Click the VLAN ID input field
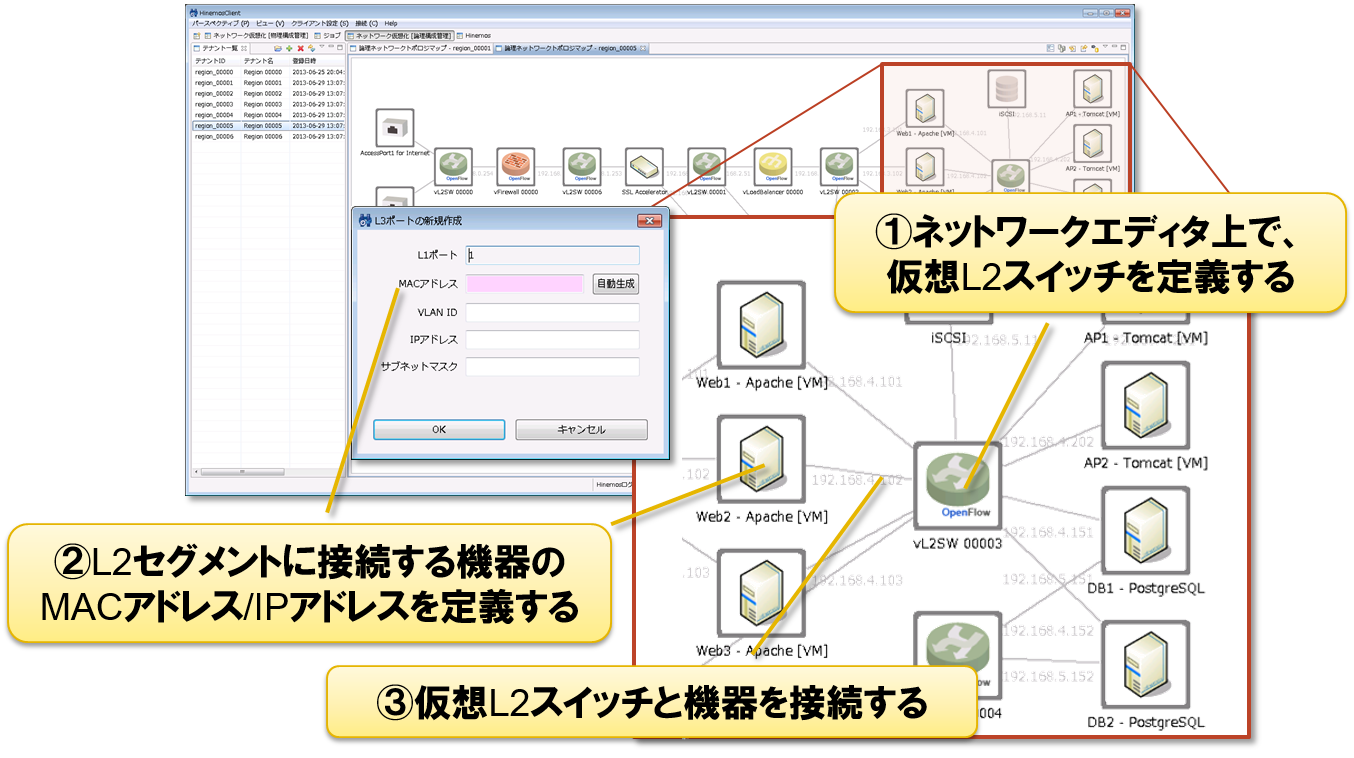 coord(552,312)
